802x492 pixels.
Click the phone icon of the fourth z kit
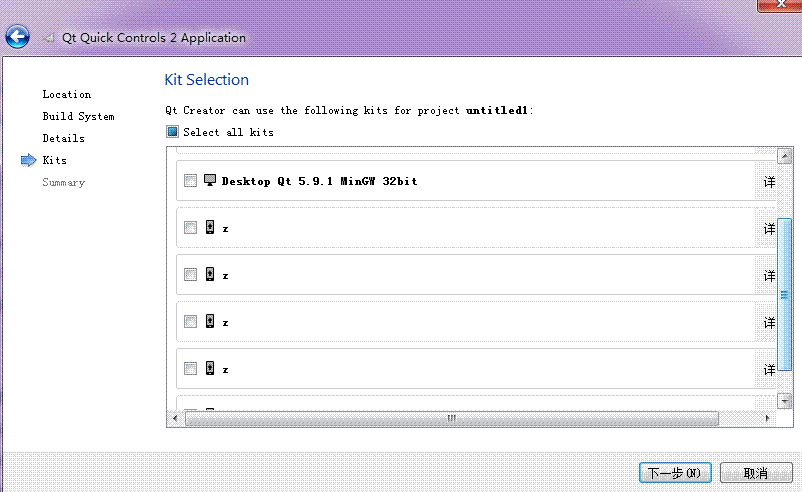(x=210, y=368)
